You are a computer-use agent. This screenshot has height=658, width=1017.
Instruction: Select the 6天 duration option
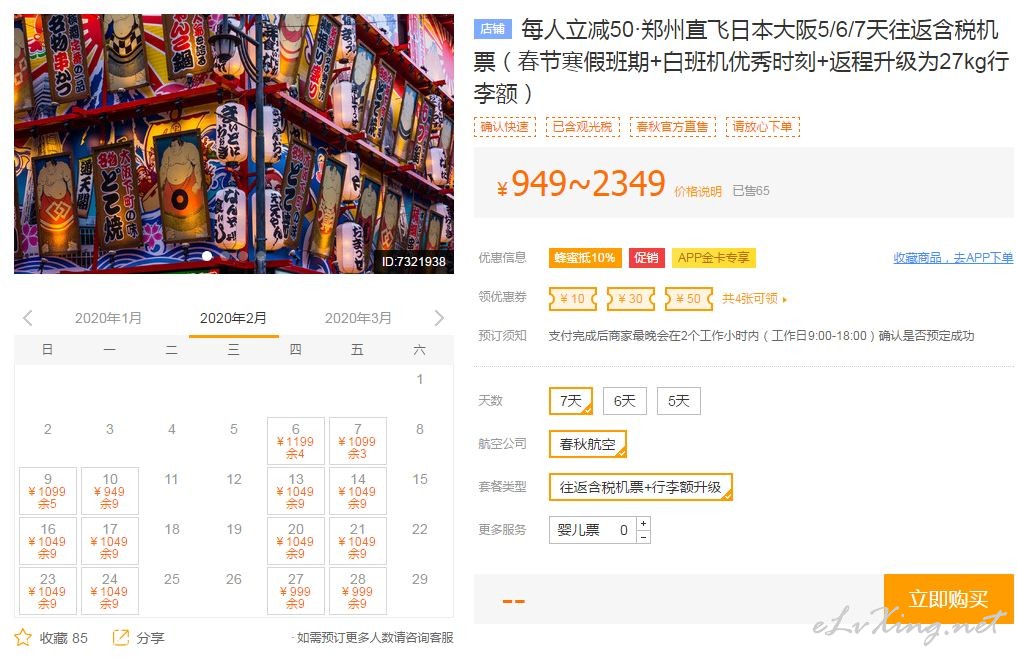pyautogui.click(x=625, y=401)
